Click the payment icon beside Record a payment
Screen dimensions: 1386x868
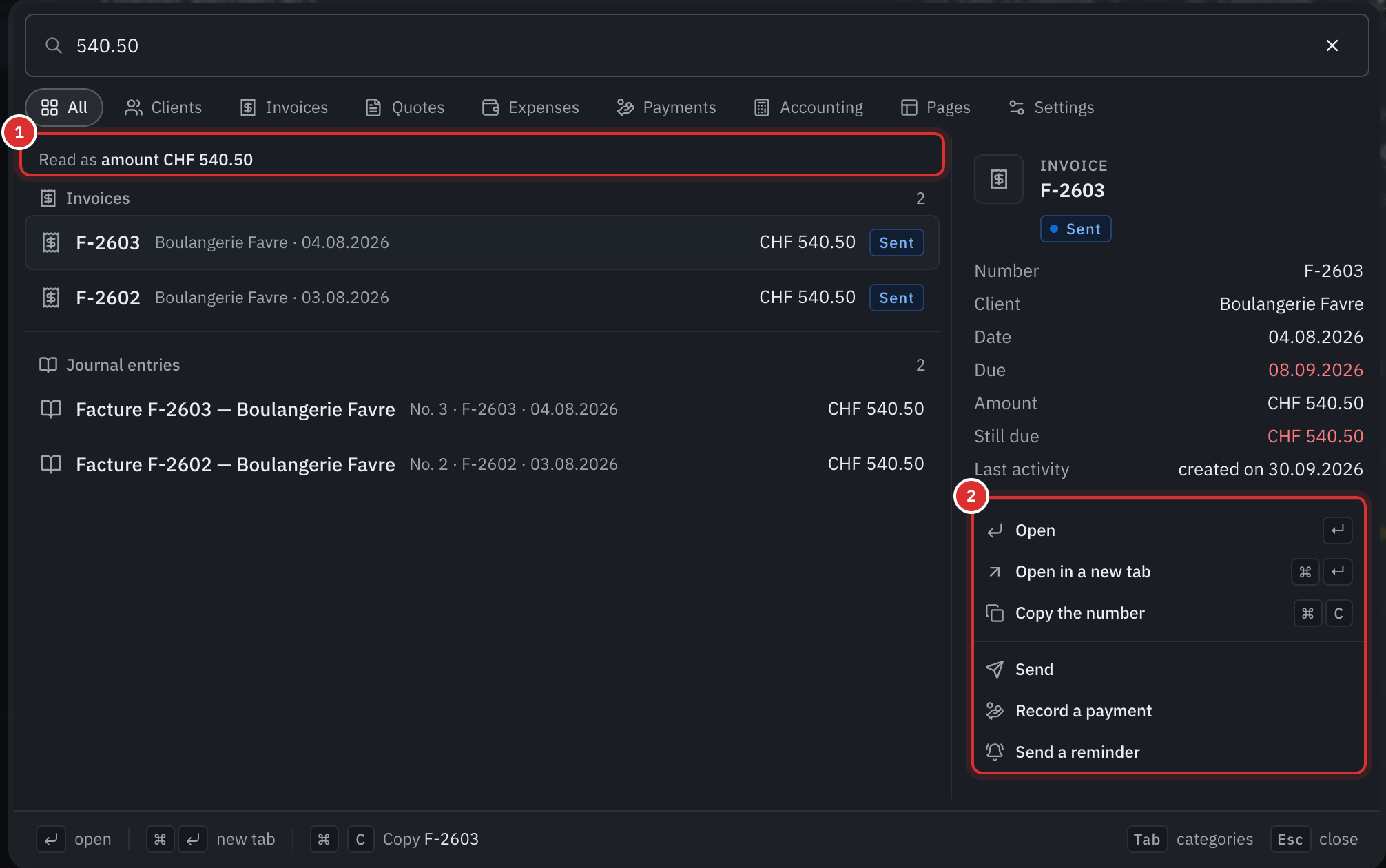click(x=995, y=711)
